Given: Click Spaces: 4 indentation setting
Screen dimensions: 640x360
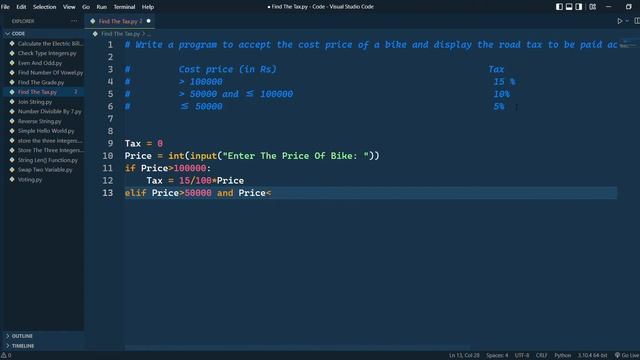Looking at the screenshot, I should [x=497, y=356].
